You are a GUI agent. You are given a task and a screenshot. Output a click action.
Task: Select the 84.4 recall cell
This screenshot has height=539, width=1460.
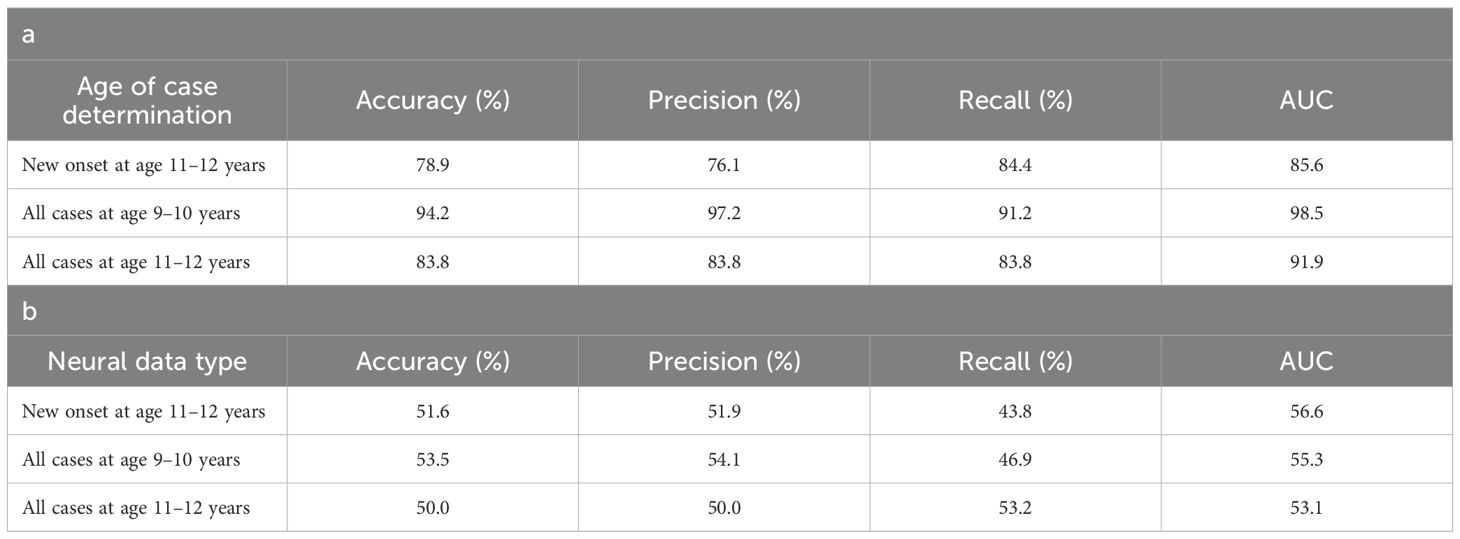(1015, 165)
